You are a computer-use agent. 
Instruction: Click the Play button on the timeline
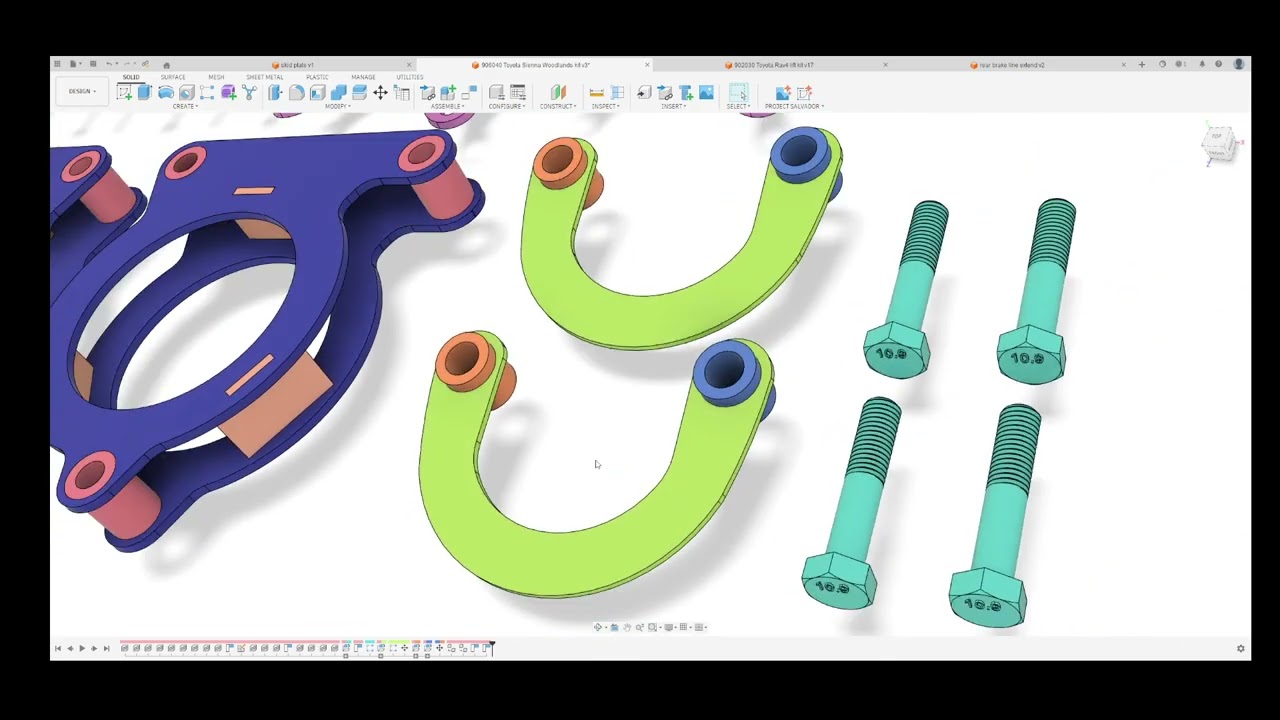pos(82,648)
